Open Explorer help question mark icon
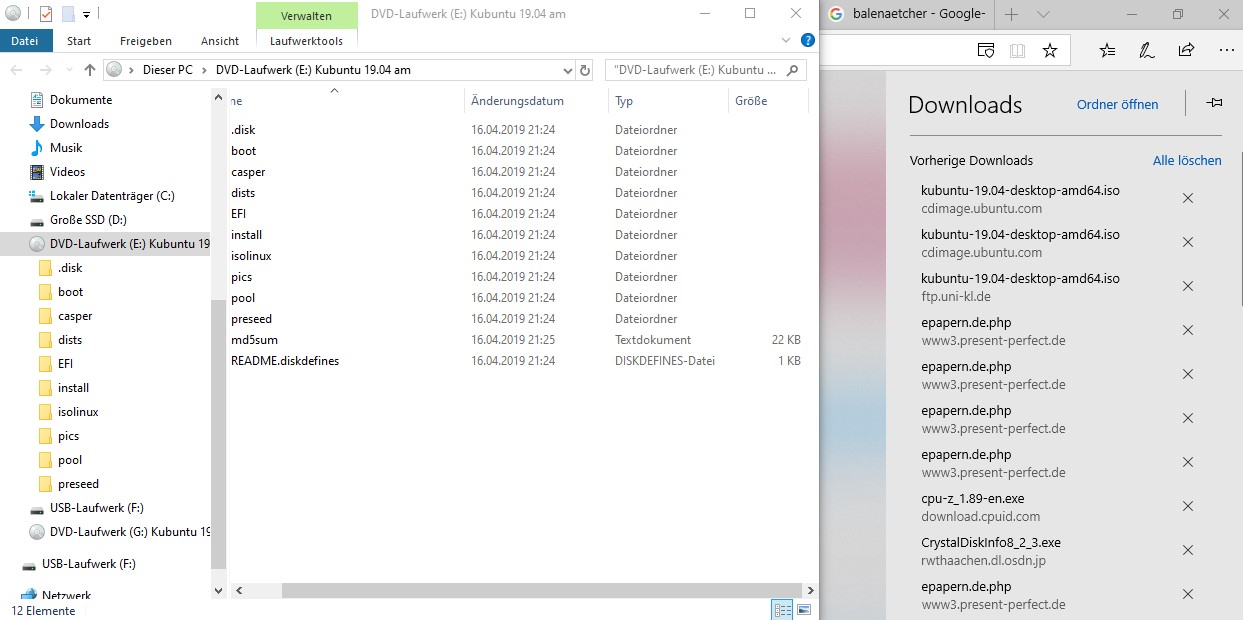The height and width of the screenshot is (620, 1243). [807, 40]
